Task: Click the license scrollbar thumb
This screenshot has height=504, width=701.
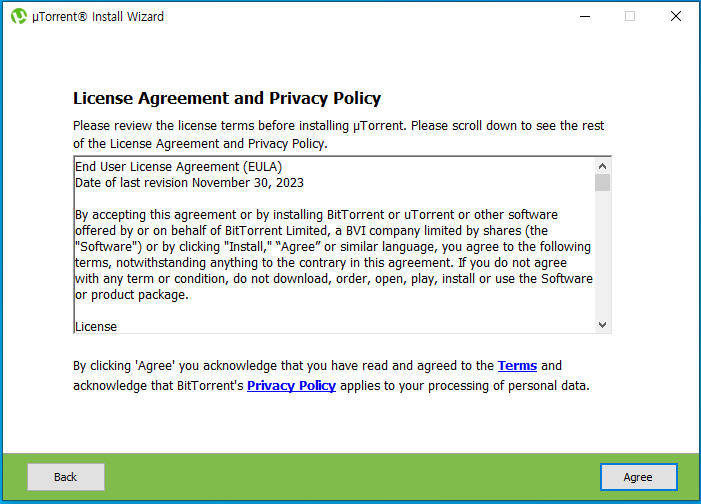Action: tap(602, 182)
